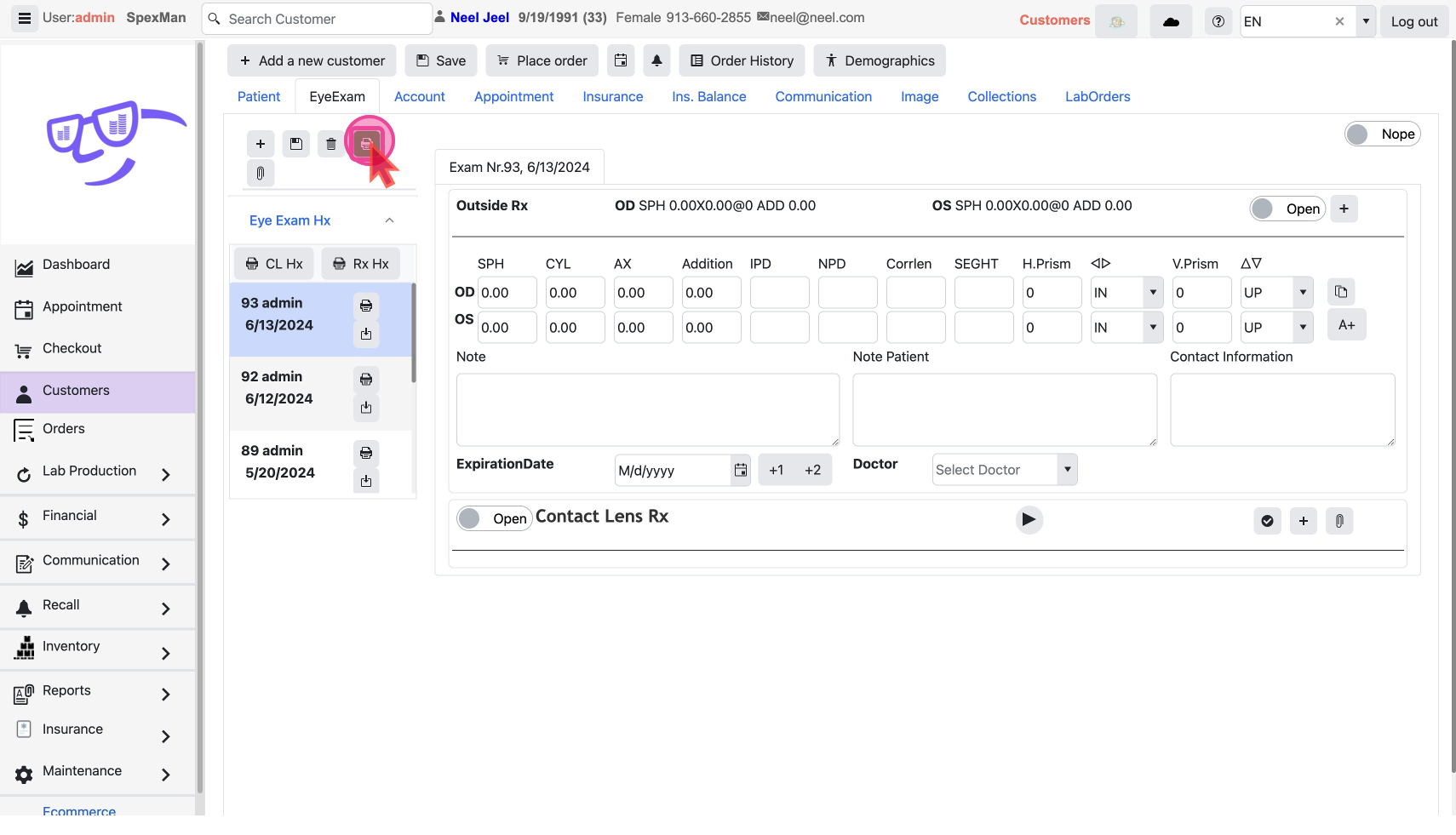This screenshot has height=835, width=1456.
Task: Click the Log out button
Action: [x=1413, y=21]
